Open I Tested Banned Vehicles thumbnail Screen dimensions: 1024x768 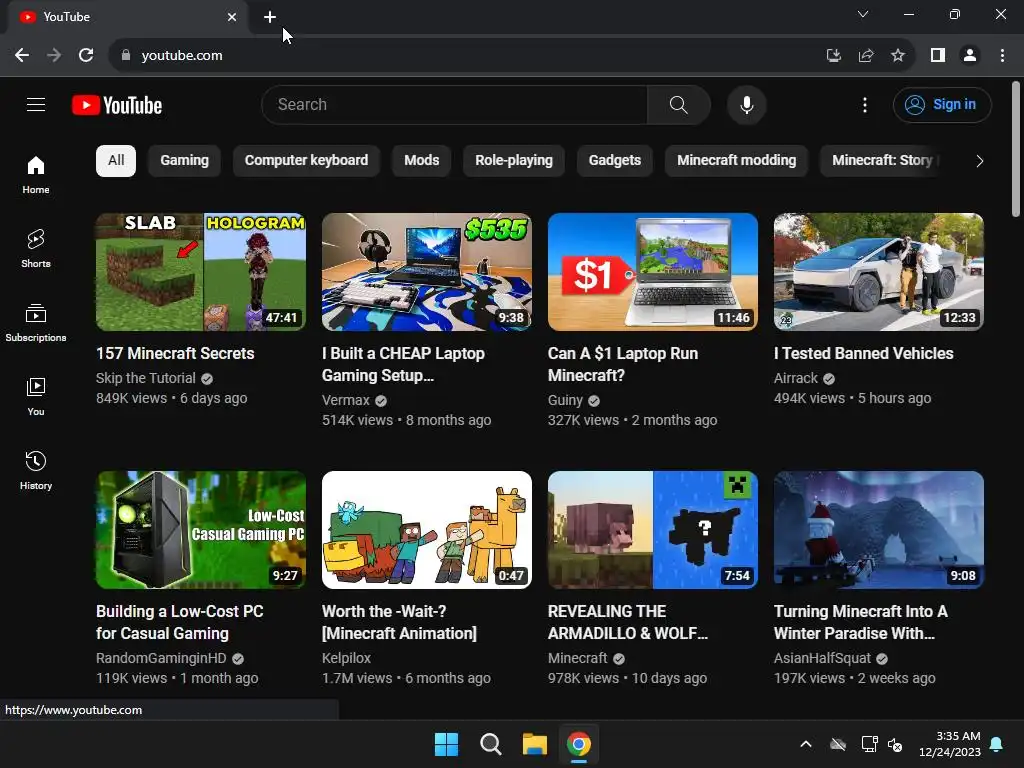click(x=878, y=272)
